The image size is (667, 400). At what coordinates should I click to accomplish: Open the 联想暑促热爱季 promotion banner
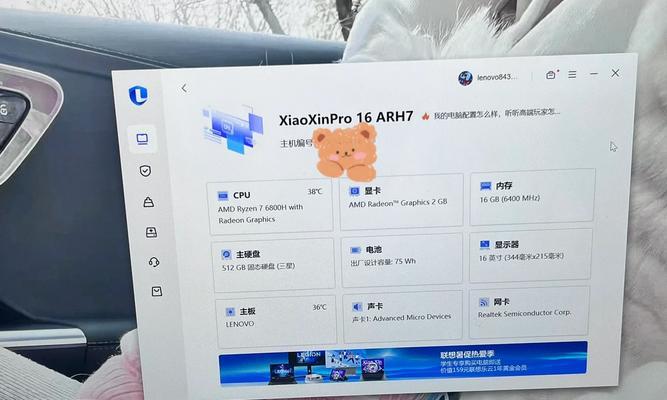tap(403, 363)
